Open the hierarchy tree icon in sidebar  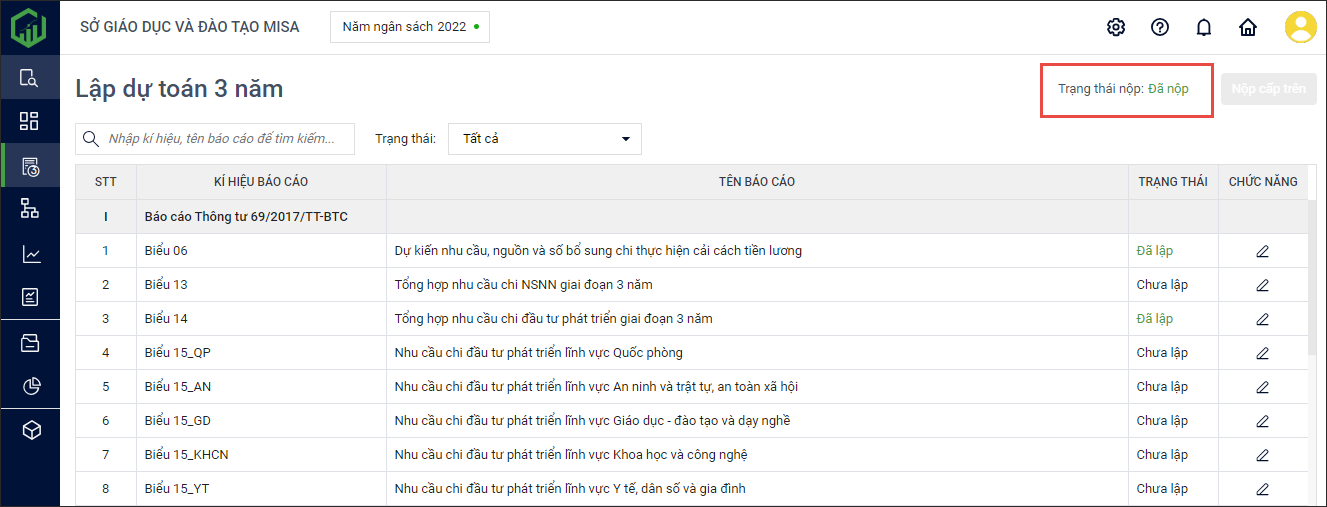29,208
